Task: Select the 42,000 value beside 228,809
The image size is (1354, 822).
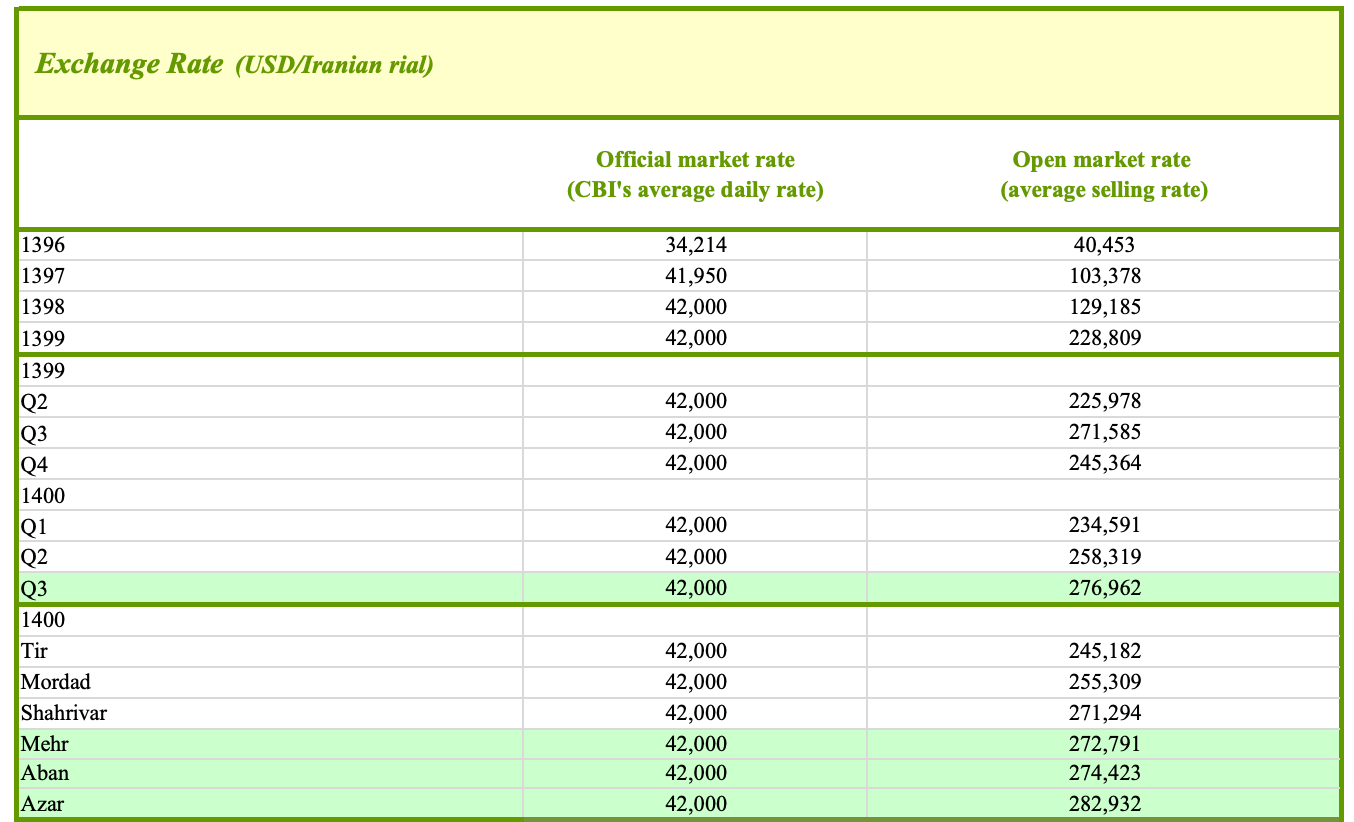Action: coord(695,338)
